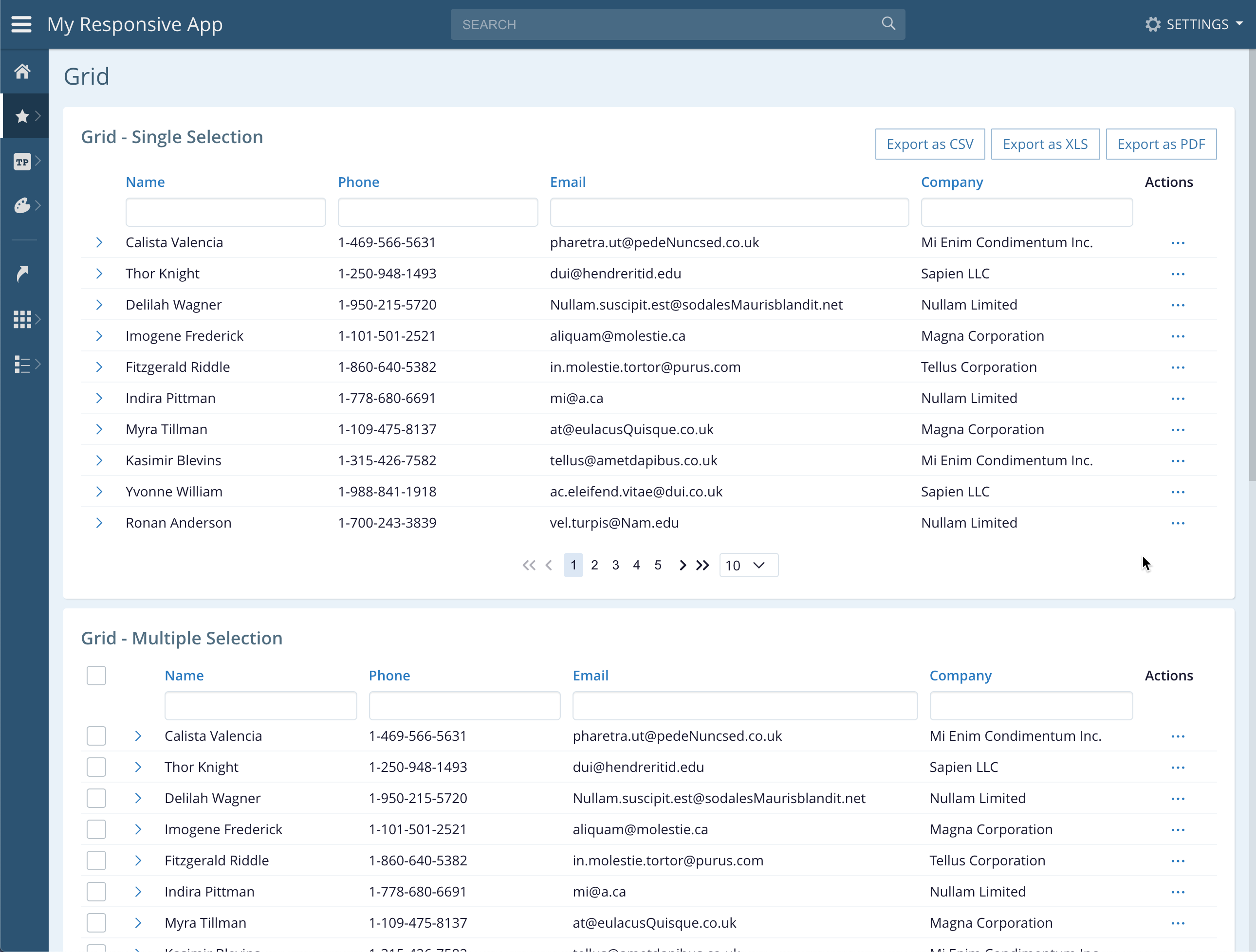
Task: Click the list layout sidebar icon
Action: 22,364
